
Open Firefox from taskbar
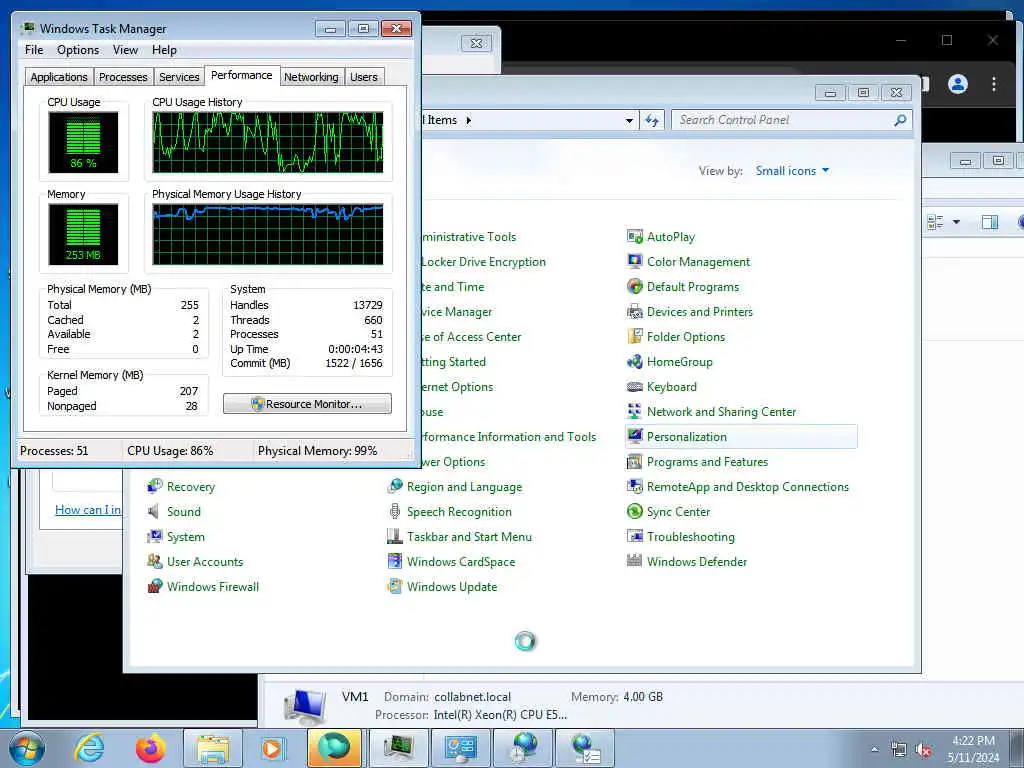tap(150, 748)
